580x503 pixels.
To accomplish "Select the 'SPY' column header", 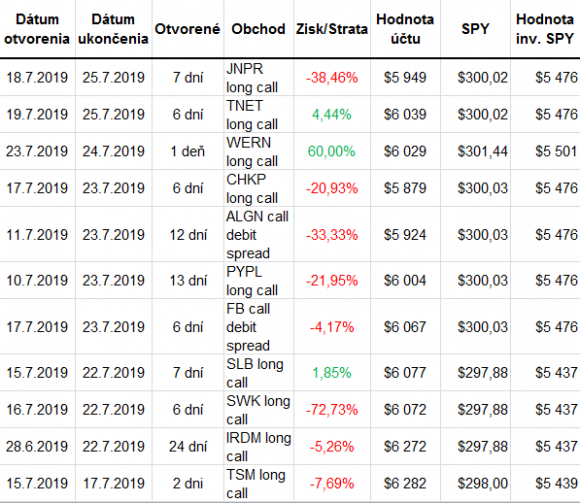I will click(475, 29).
